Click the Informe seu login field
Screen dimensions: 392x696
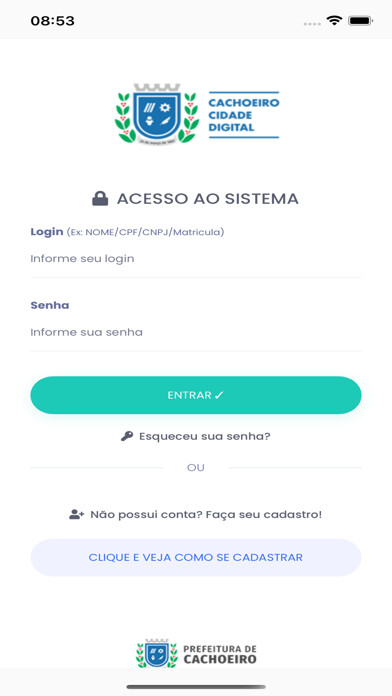coord(196,259)
